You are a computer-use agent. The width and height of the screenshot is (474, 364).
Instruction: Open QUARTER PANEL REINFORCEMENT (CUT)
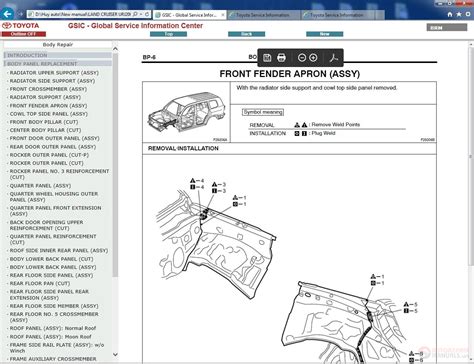click(53, 239)
